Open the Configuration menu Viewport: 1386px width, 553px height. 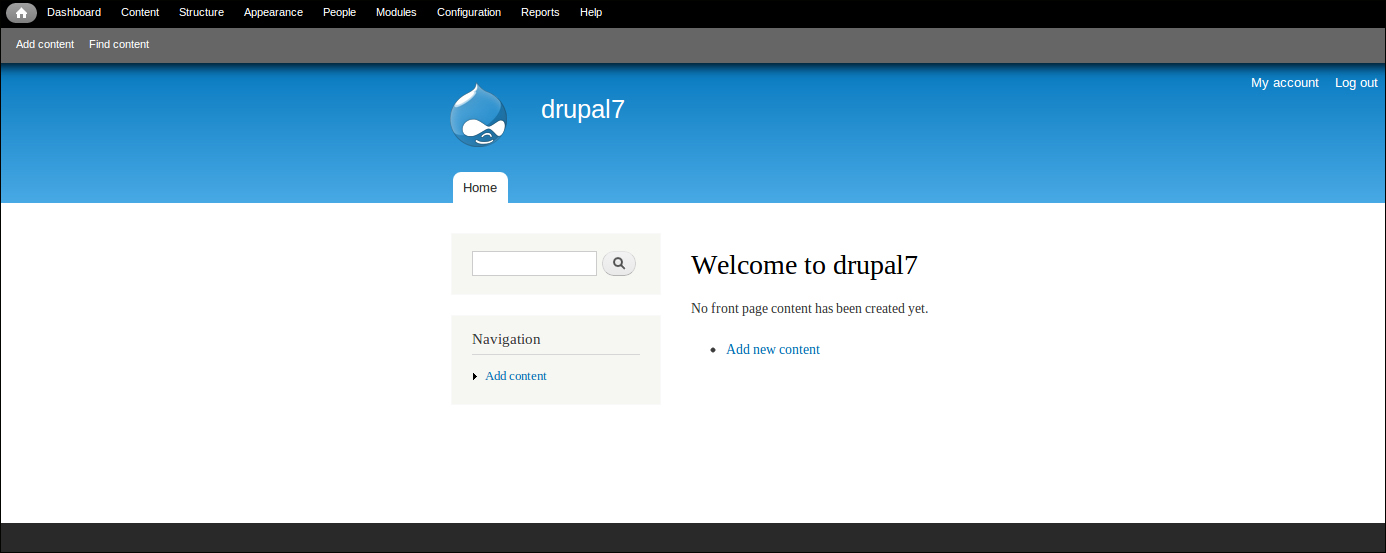[x=469, y=12]
